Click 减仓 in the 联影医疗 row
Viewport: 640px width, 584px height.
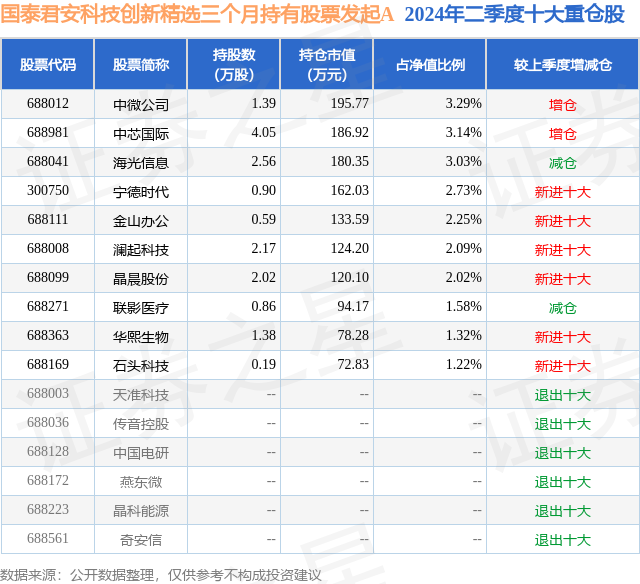point(562,308)
